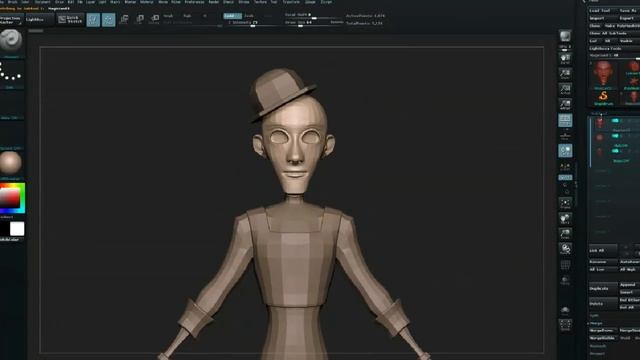Toggle Draw mode button

point(109,19)
